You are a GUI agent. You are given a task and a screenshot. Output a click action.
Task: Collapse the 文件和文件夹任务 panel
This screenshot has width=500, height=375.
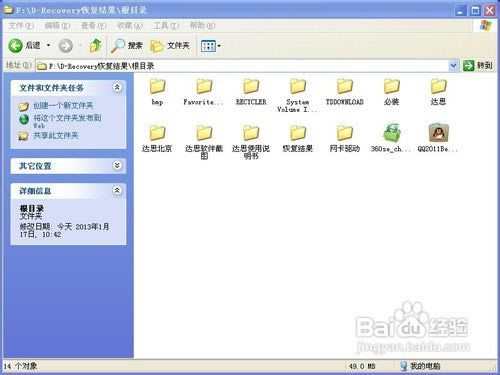[117, 87]
